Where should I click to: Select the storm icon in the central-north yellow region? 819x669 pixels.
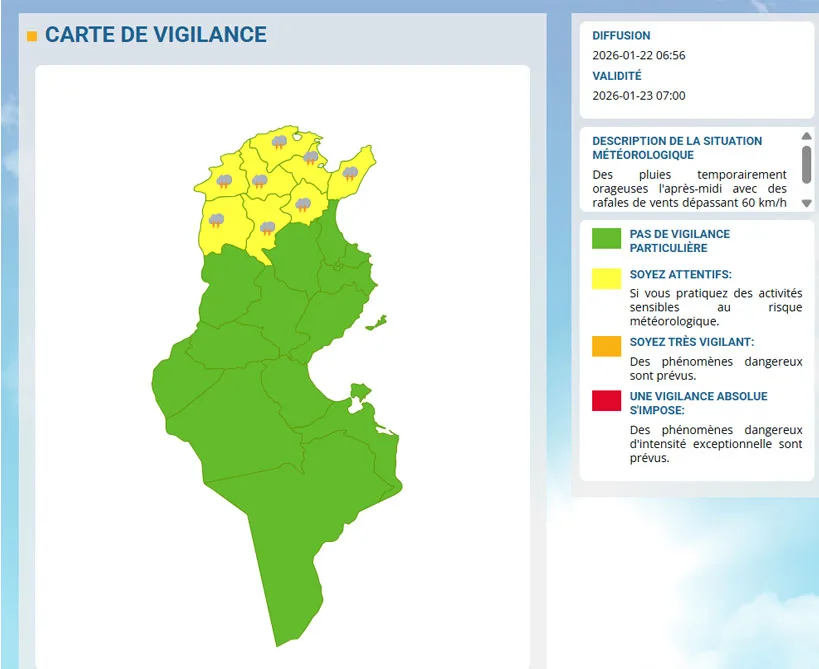(x=260, y=181)
